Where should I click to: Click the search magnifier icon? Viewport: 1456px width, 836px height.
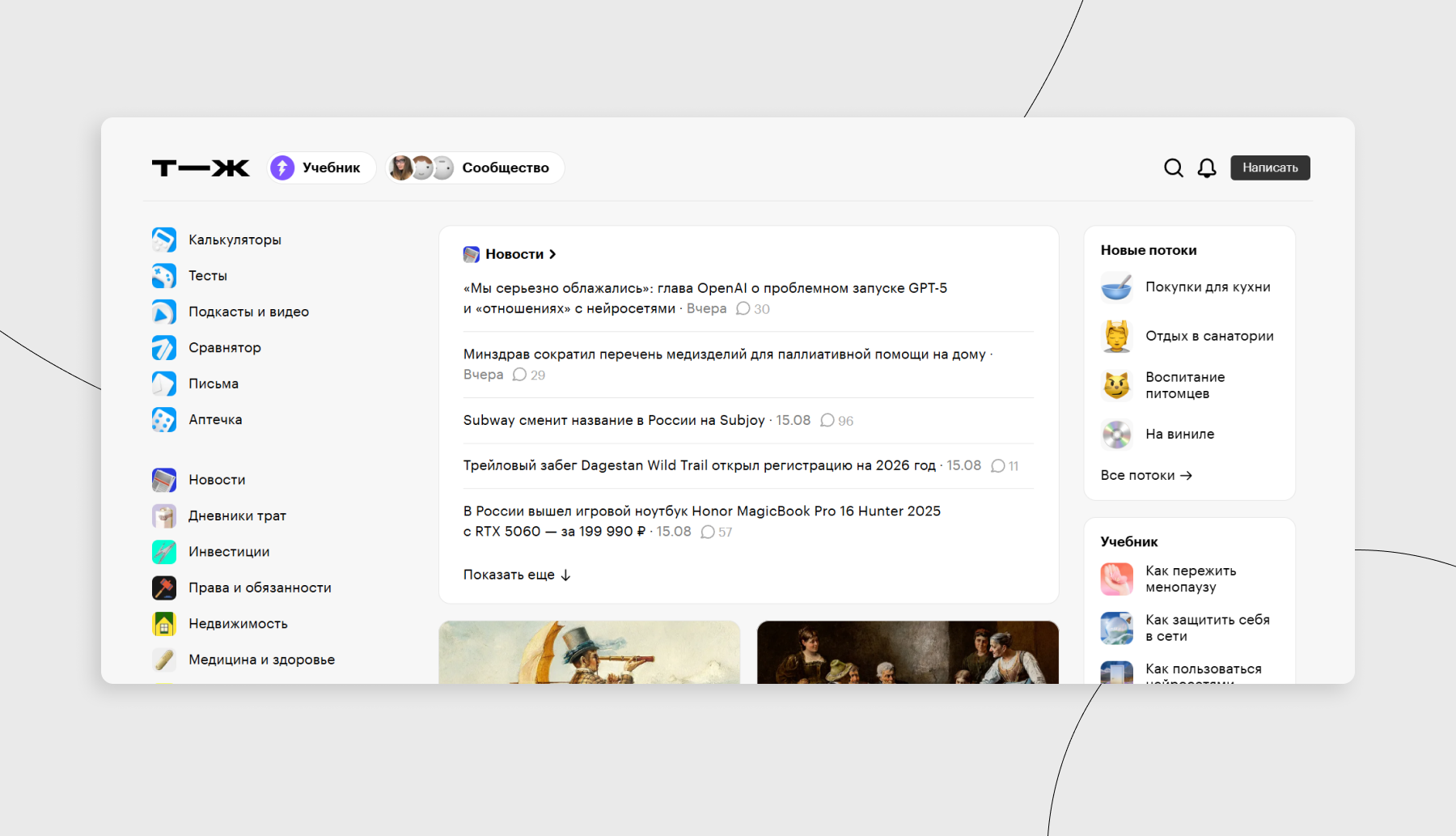click(x=1173, y=168)
